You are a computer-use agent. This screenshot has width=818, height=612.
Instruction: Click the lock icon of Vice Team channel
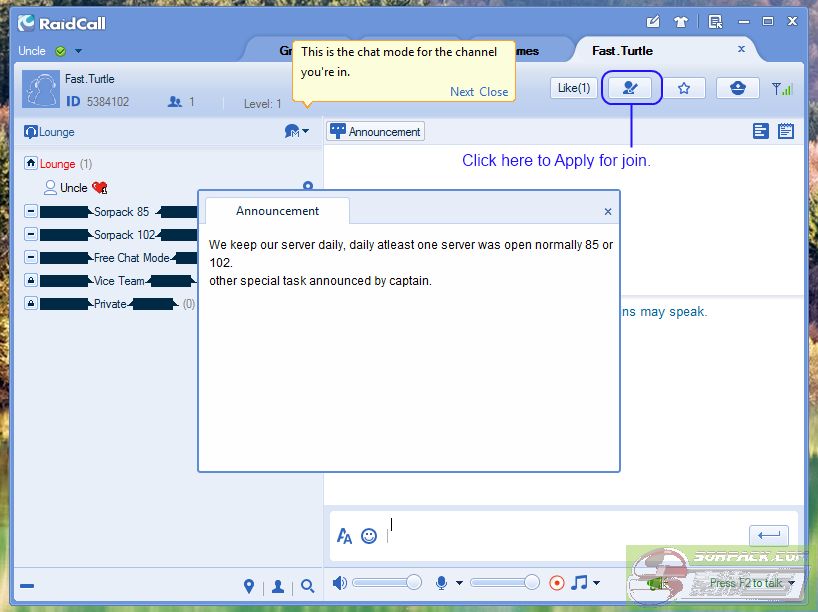(31, 280)
